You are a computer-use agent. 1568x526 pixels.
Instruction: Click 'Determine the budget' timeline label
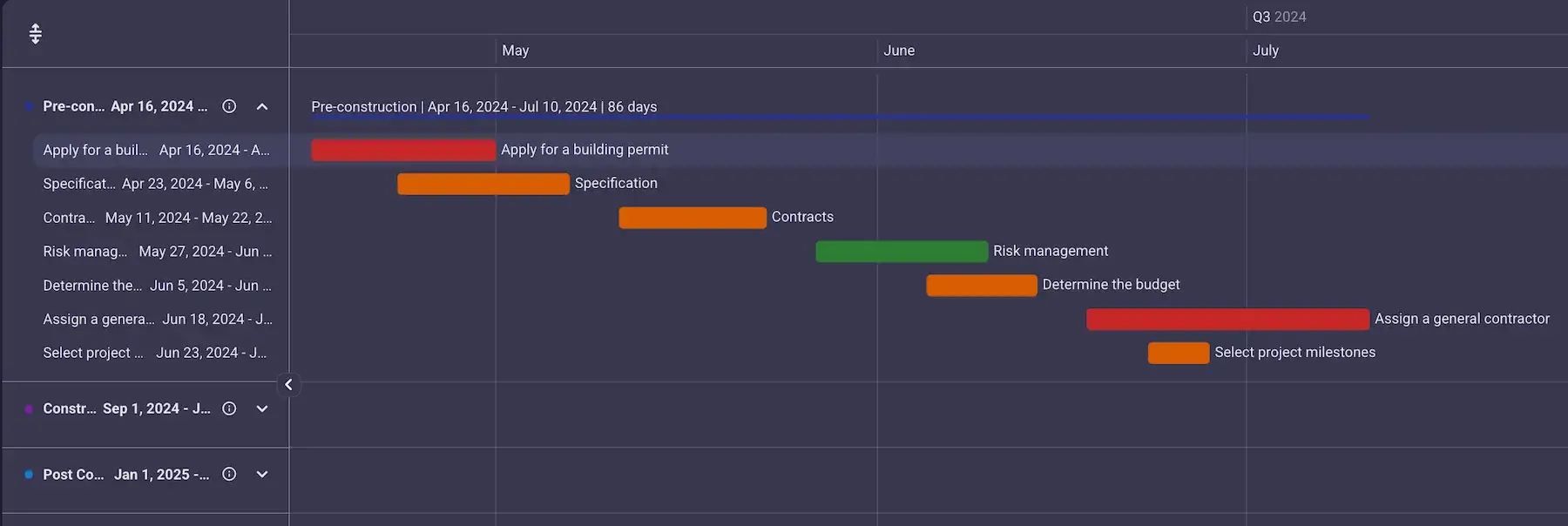[1111, 285]
